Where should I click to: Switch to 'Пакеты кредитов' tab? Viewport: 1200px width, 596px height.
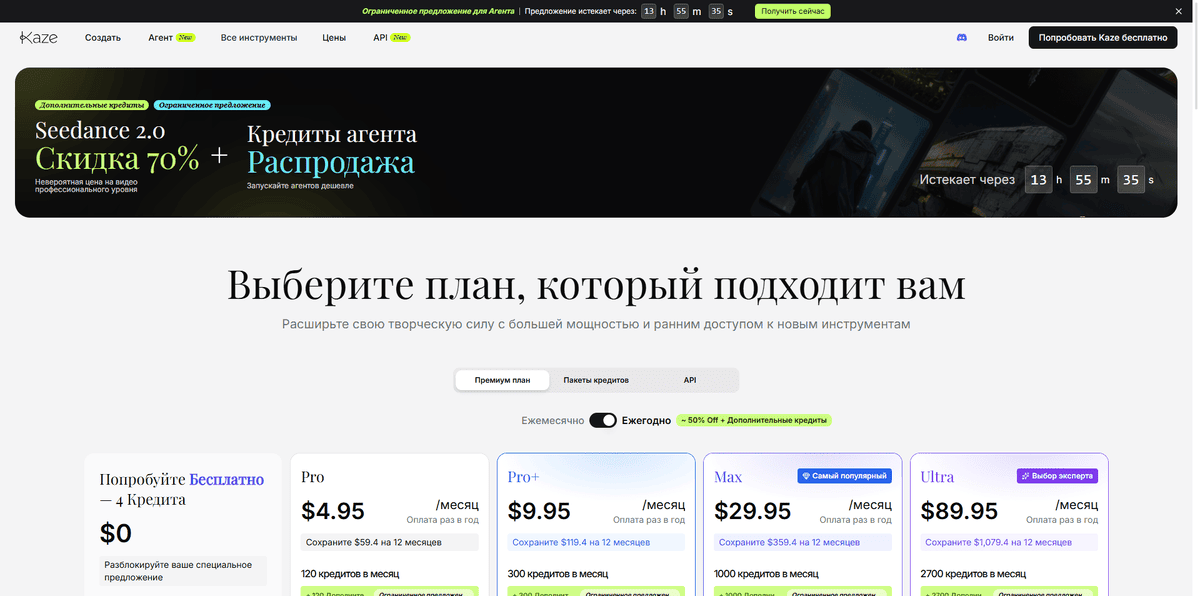(x=596, y=380)
